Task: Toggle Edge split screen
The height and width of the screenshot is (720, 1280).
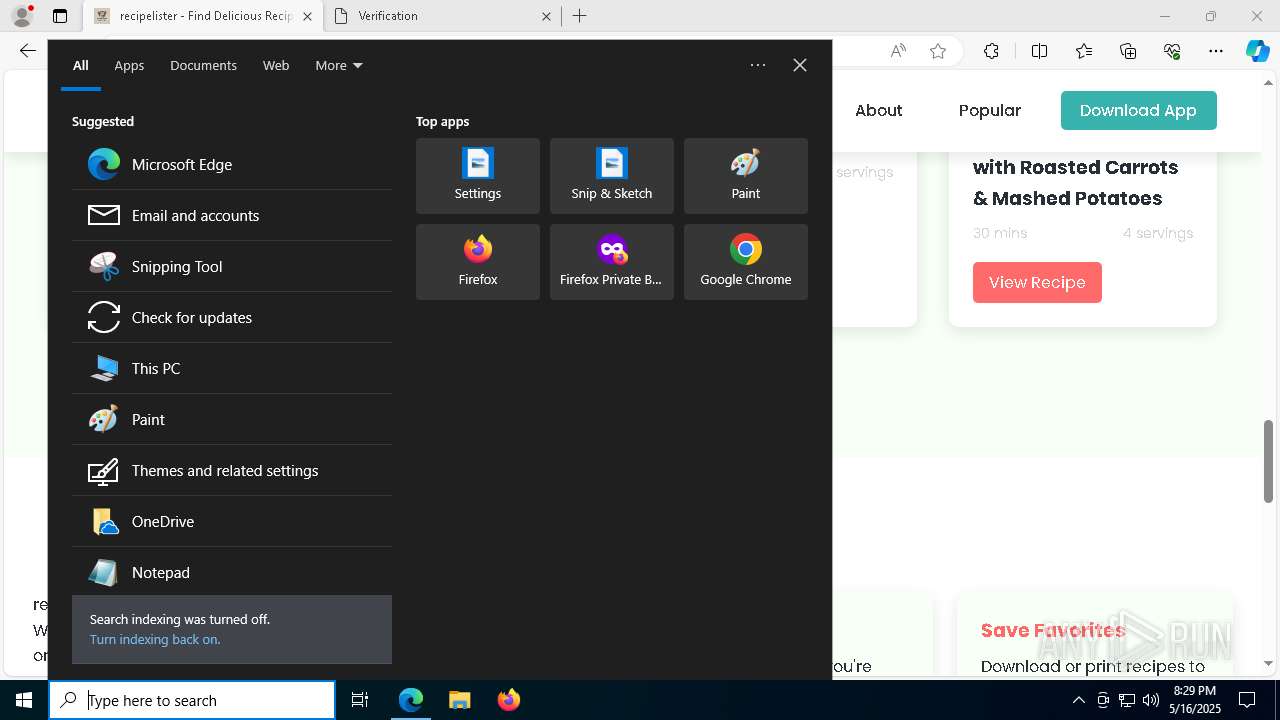Action: 1039,51
